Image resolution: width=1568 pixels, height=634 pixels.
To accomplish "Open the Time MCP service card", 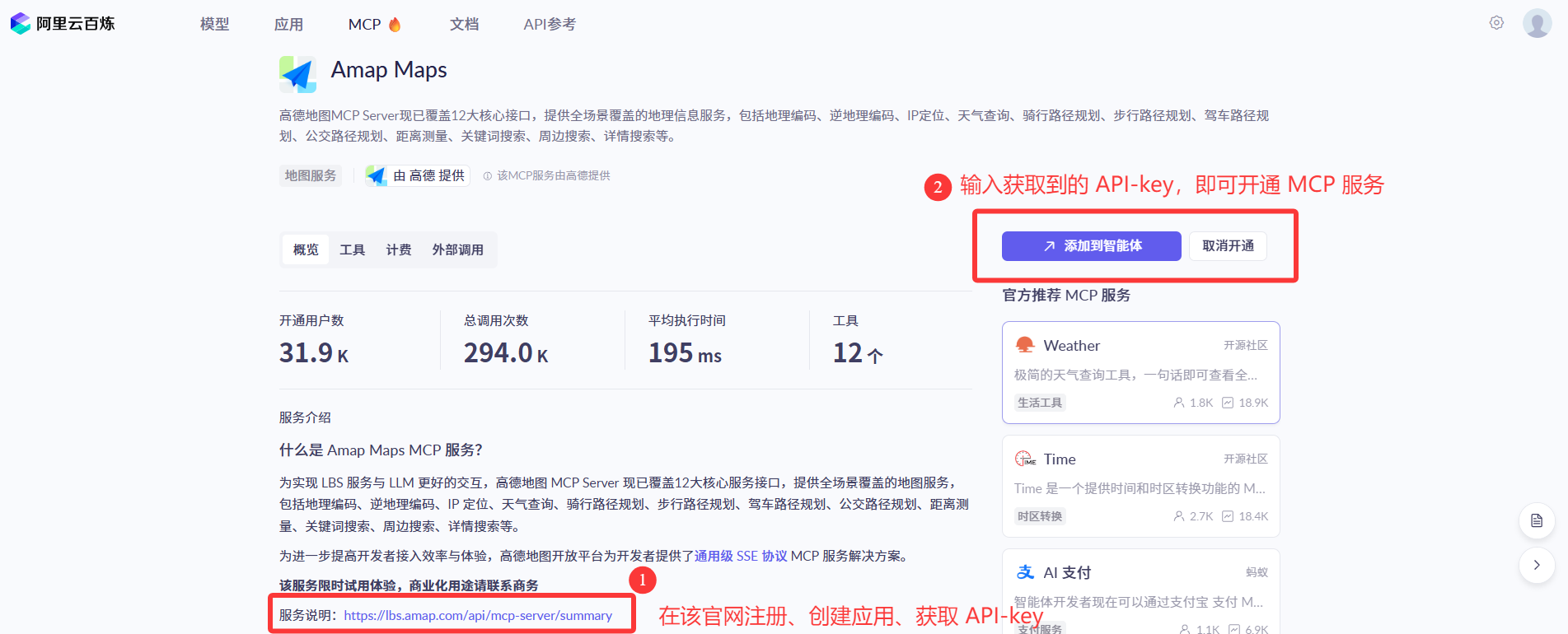I will (x=1140, y=486).
